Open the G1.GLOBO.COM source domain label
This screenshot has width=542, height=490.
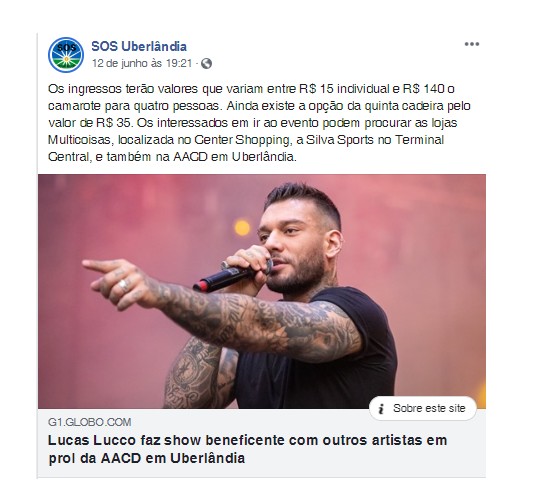[90, 422]
